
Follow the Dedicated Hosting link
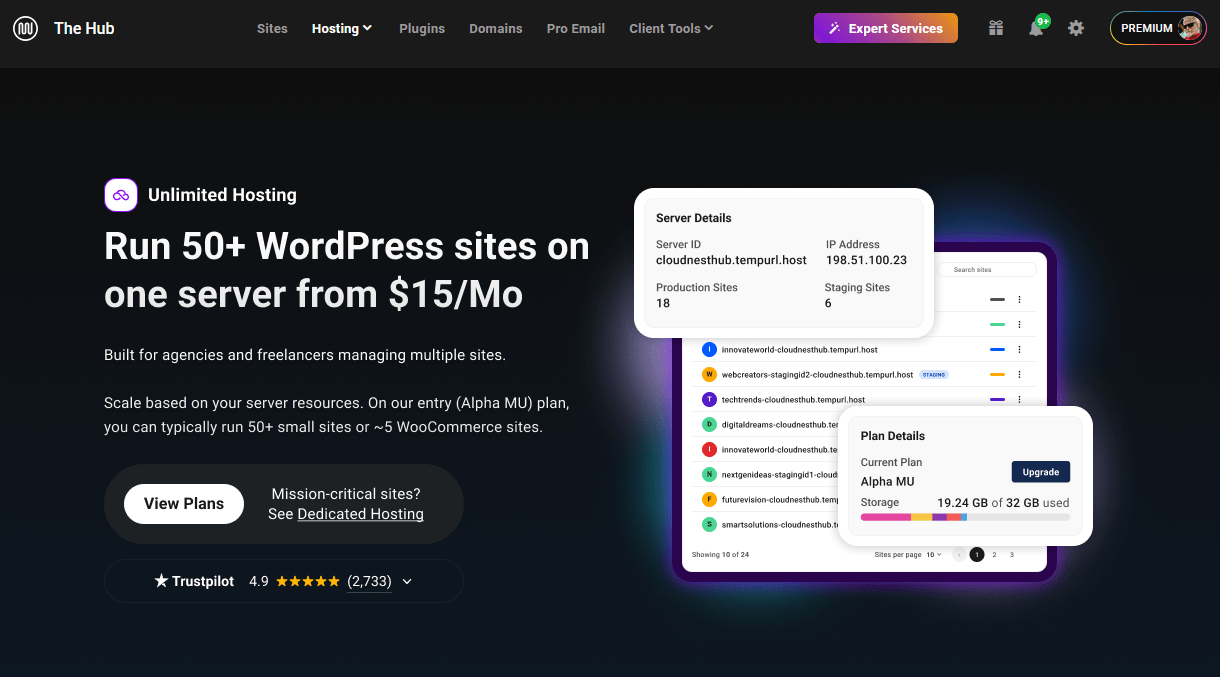[x=361, y=514]
